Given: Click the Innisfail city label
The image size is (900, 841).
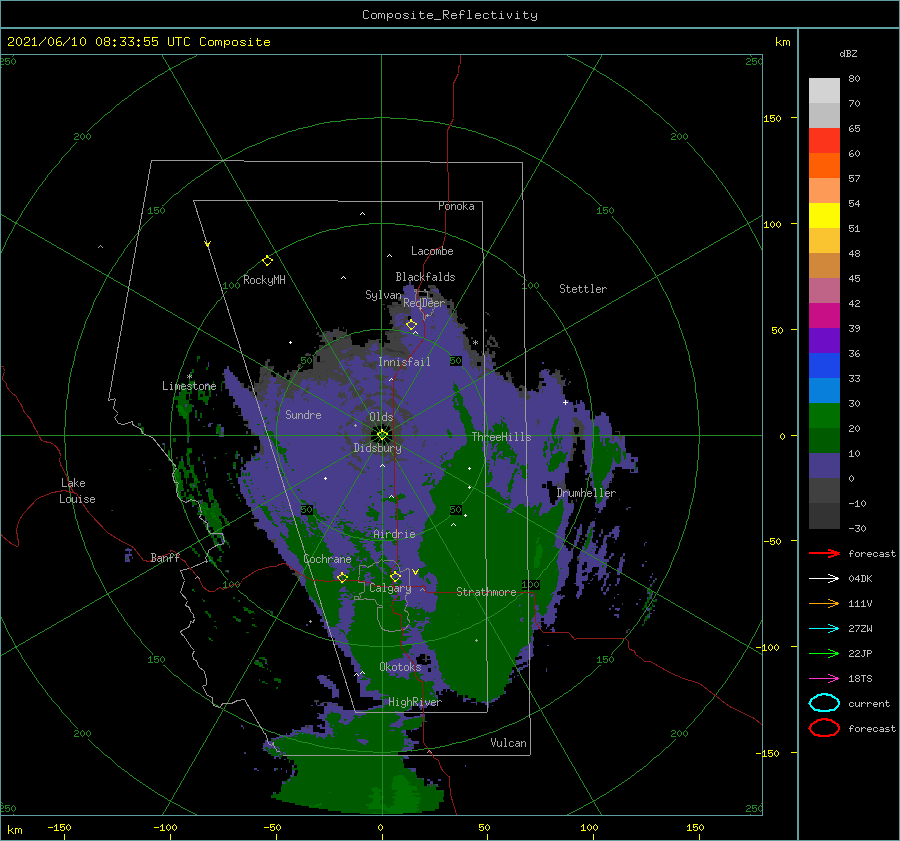Looking at the screenshot, I should [404, 362].
